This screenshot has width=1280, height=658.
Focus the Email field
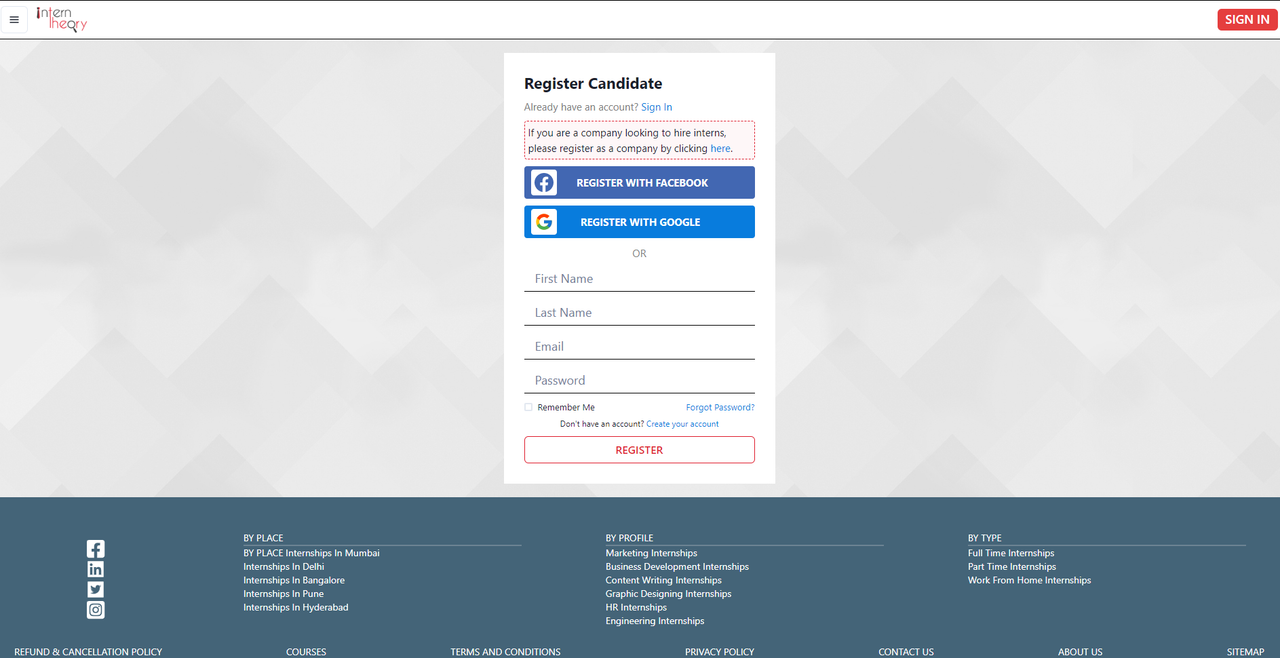639,347
